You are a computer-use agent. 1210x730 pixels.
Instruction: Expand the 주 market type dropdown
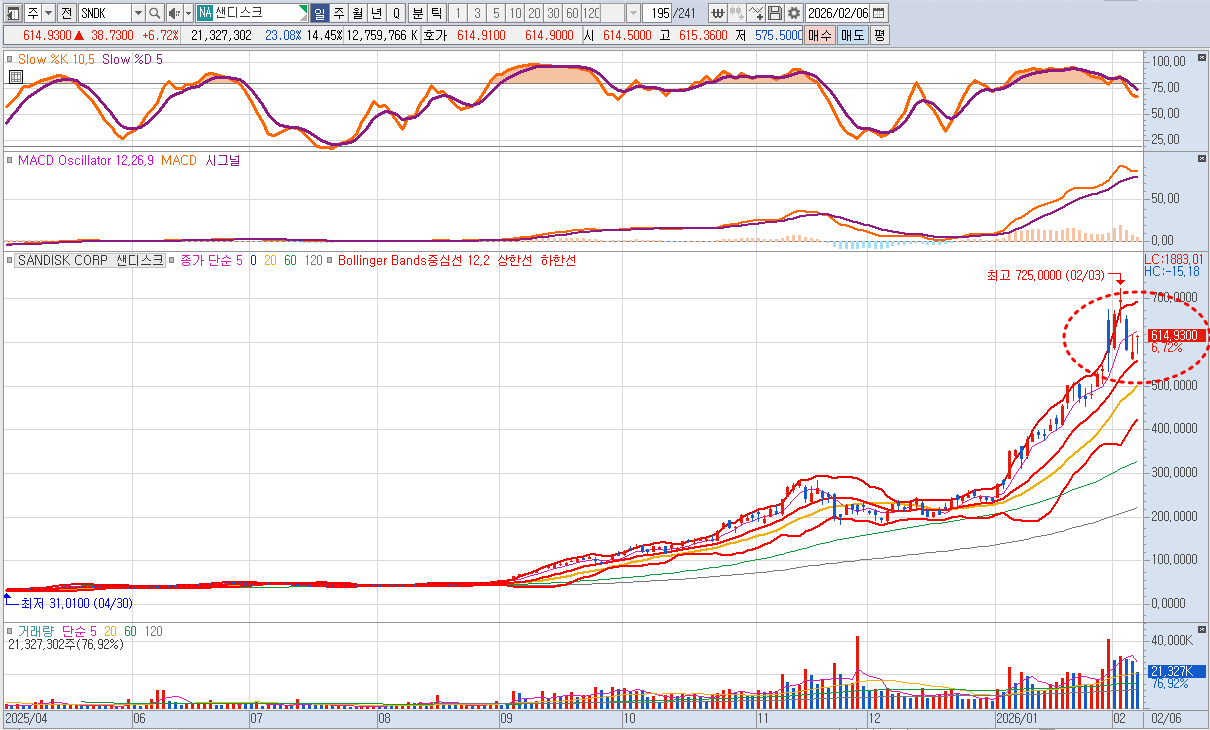click(48, 13)
